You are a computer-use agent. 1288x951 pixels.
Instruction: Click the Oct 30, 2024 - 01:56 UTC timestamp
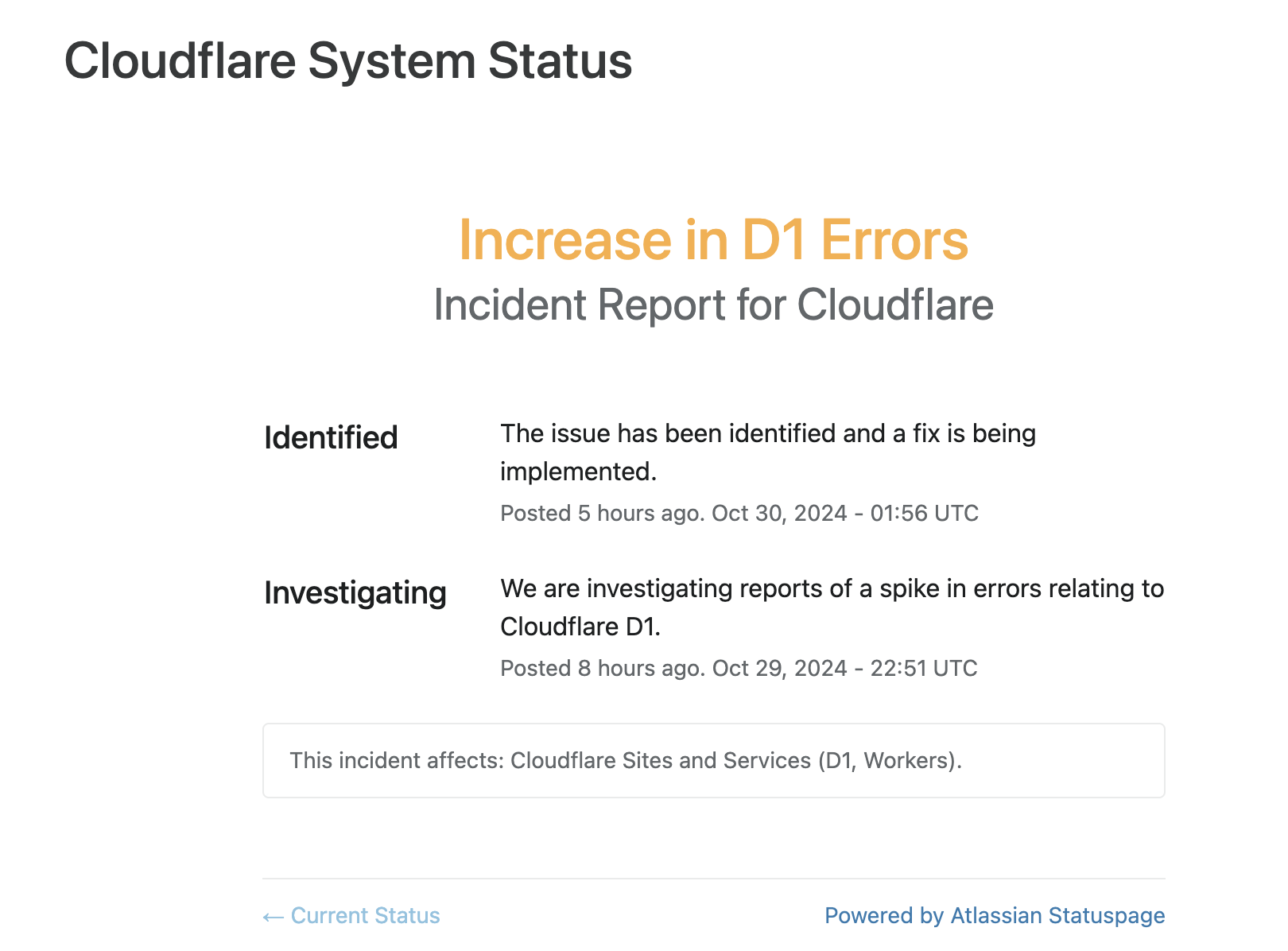click(x=845, y=514)
